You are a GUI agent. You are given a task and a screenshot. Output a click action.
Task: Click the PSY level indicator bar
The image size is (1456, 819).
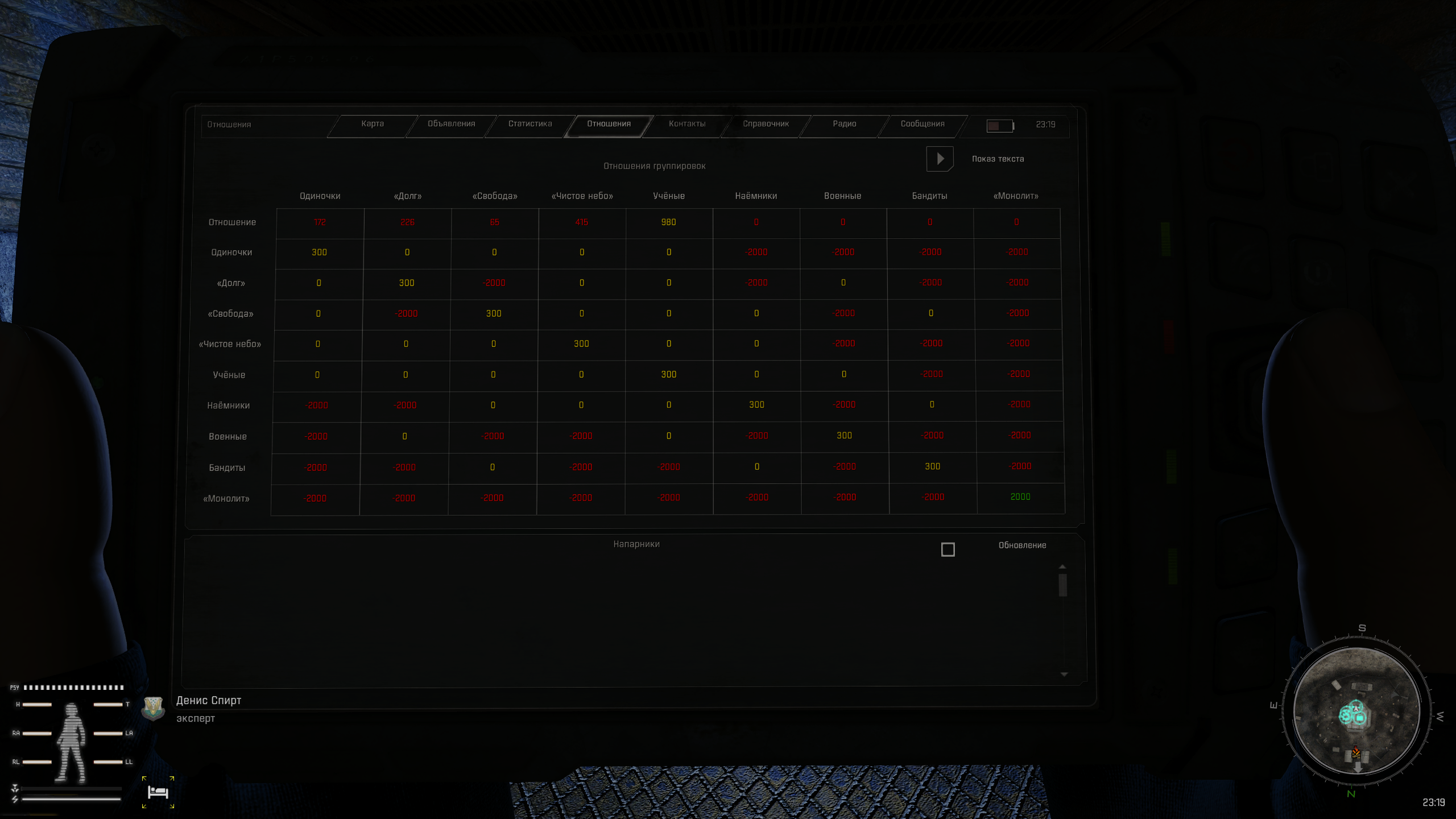point(73,687)
